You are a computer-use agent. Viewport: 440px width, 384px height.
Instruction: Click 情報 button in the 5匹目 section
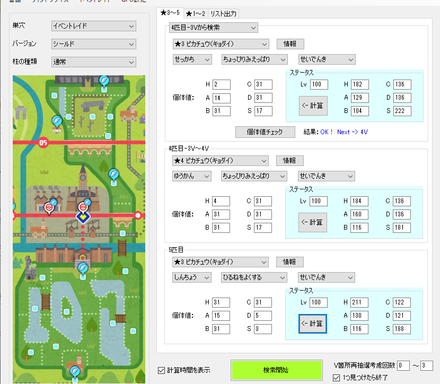click(290, 262)
